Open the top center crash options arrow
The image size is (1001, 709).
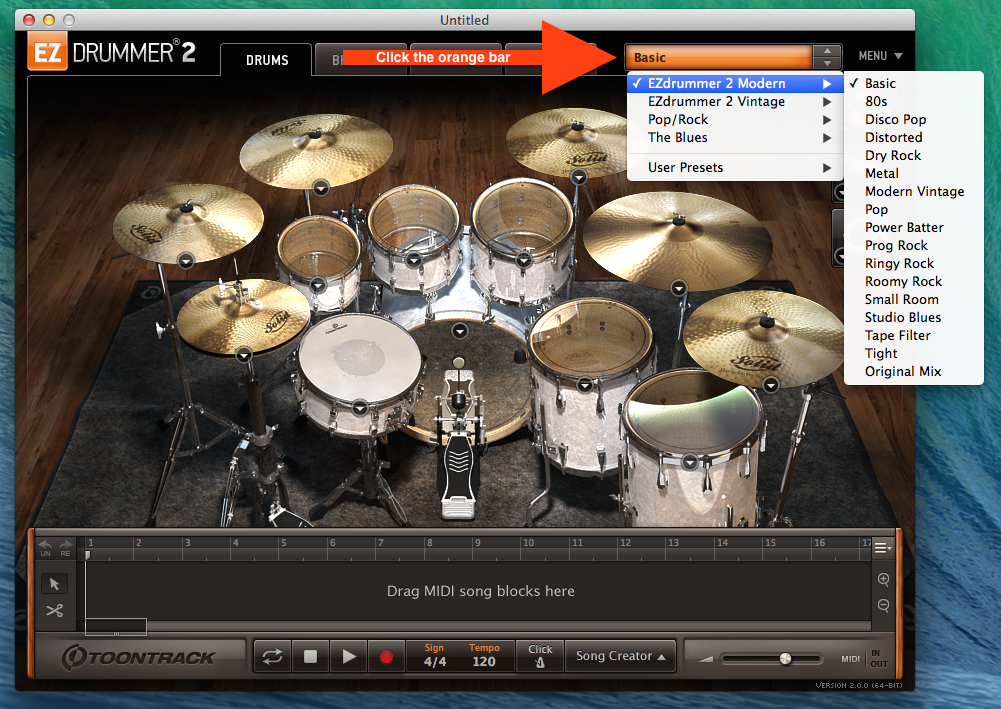pos(321,188)
